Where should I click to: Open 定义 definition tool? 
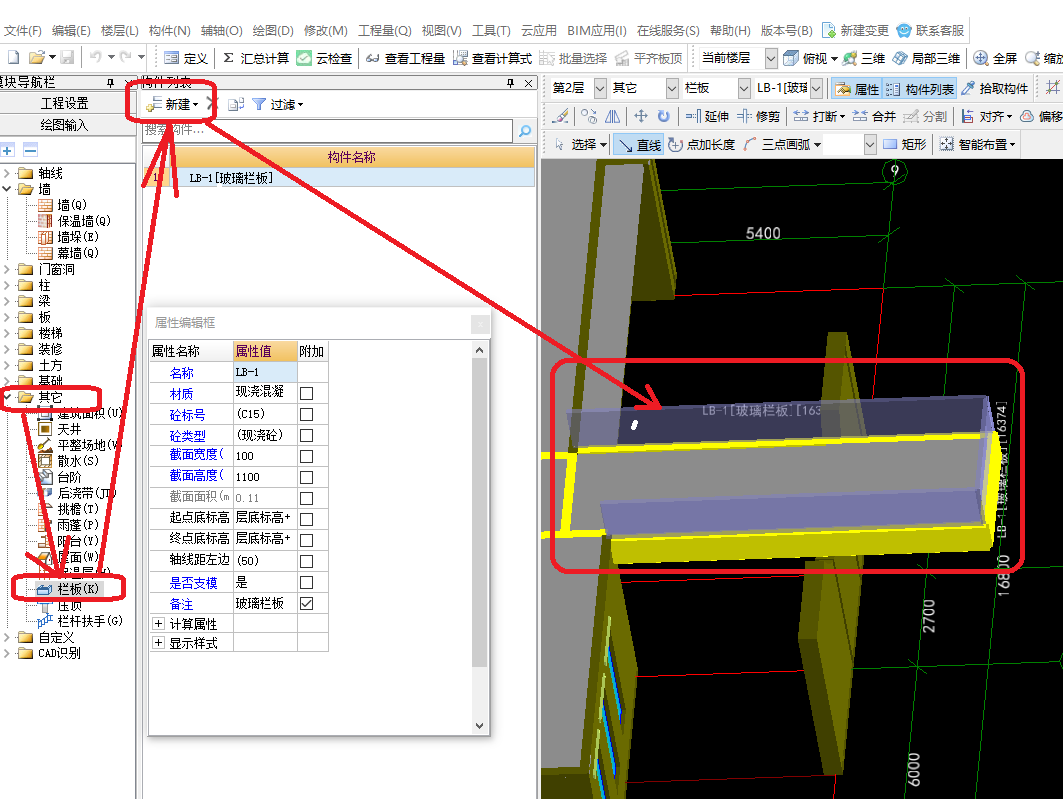(x=186, y=58)
